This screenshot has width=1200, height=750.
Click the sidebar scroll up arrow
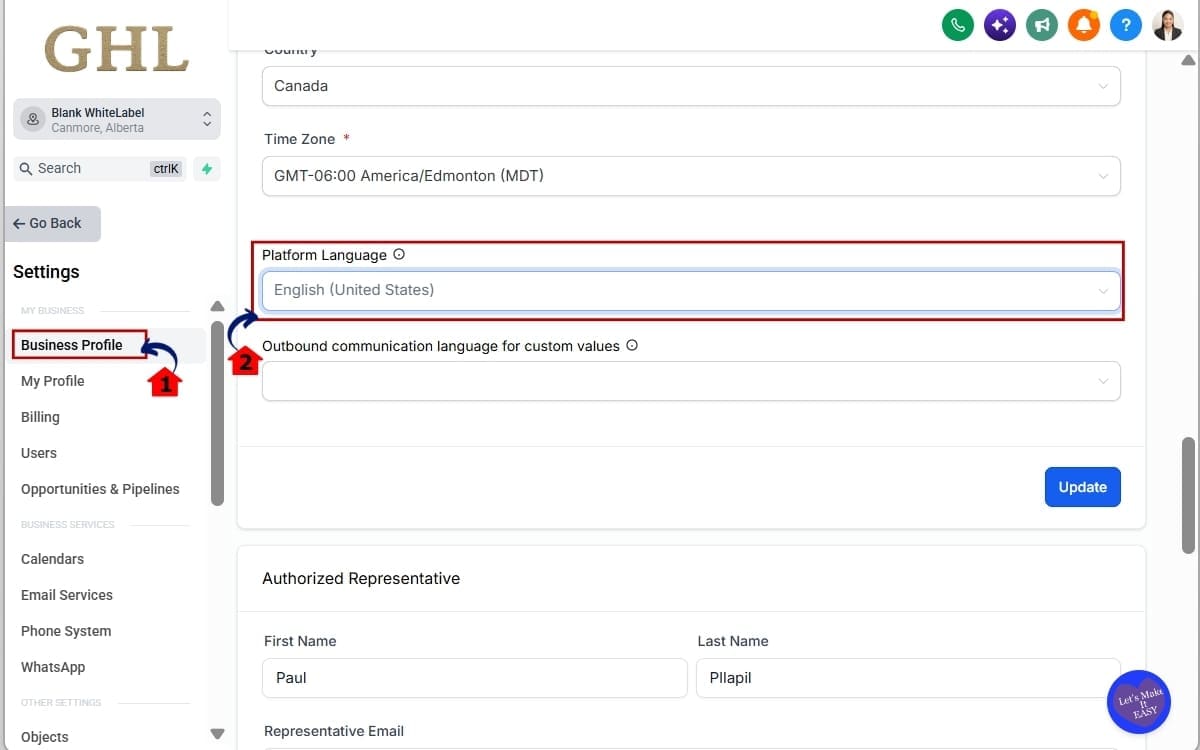[217, 306]
